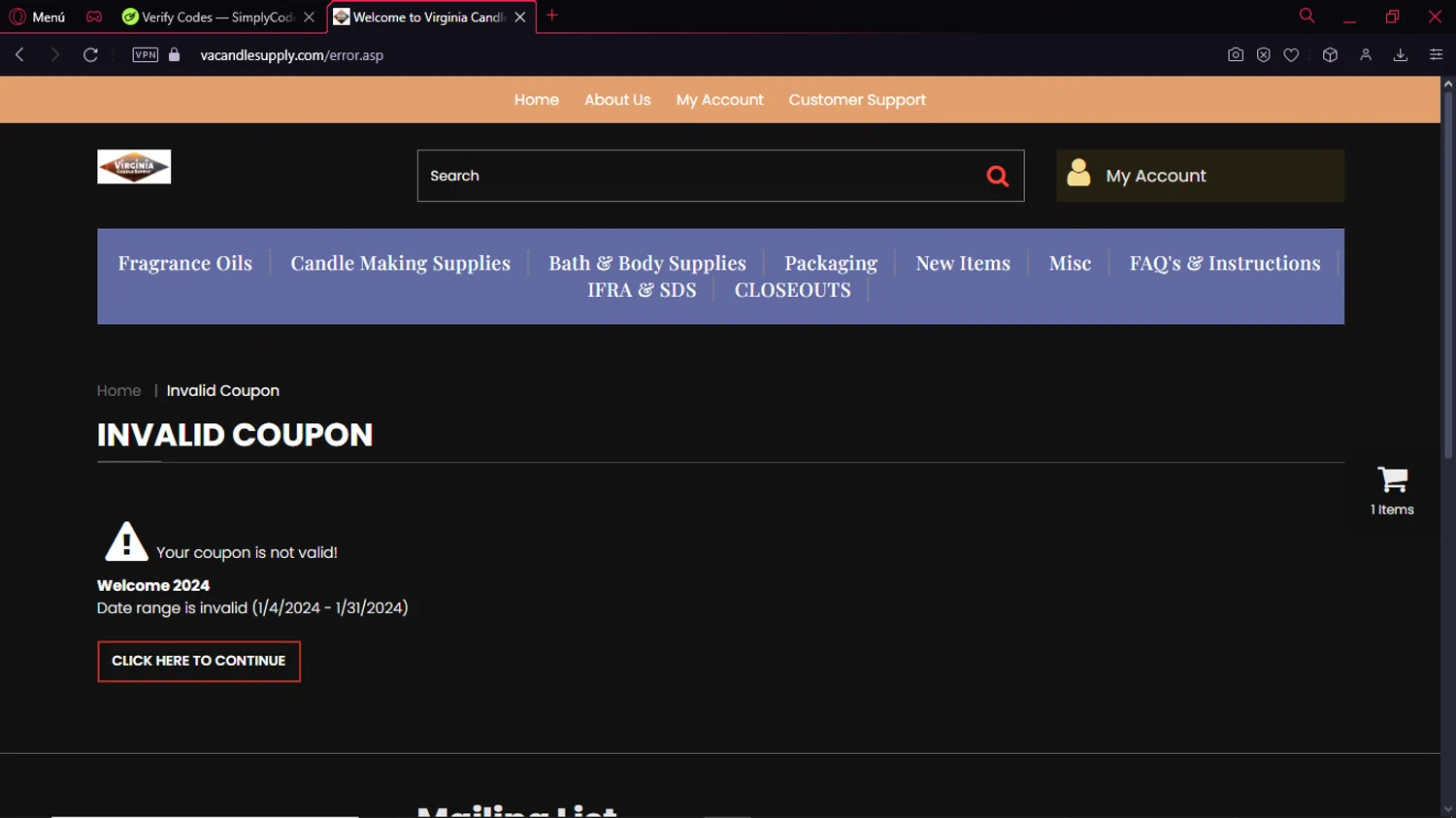Open the ad blocker shield icon

1263,55
